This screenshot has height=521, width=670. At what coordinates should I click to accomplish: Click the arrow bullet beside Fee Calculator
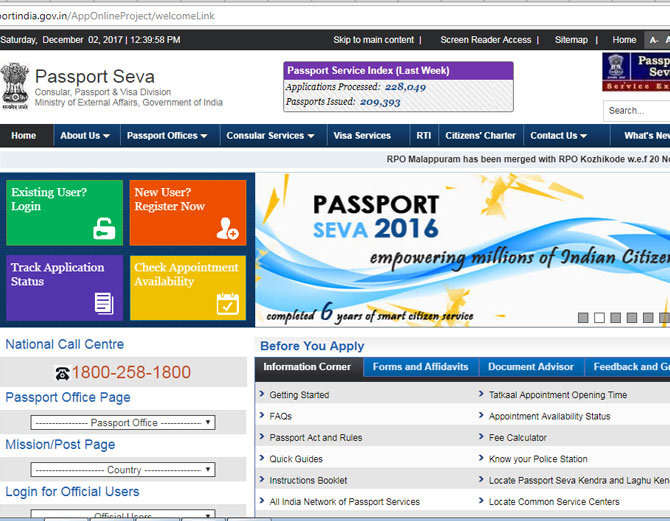coord(481,437)
